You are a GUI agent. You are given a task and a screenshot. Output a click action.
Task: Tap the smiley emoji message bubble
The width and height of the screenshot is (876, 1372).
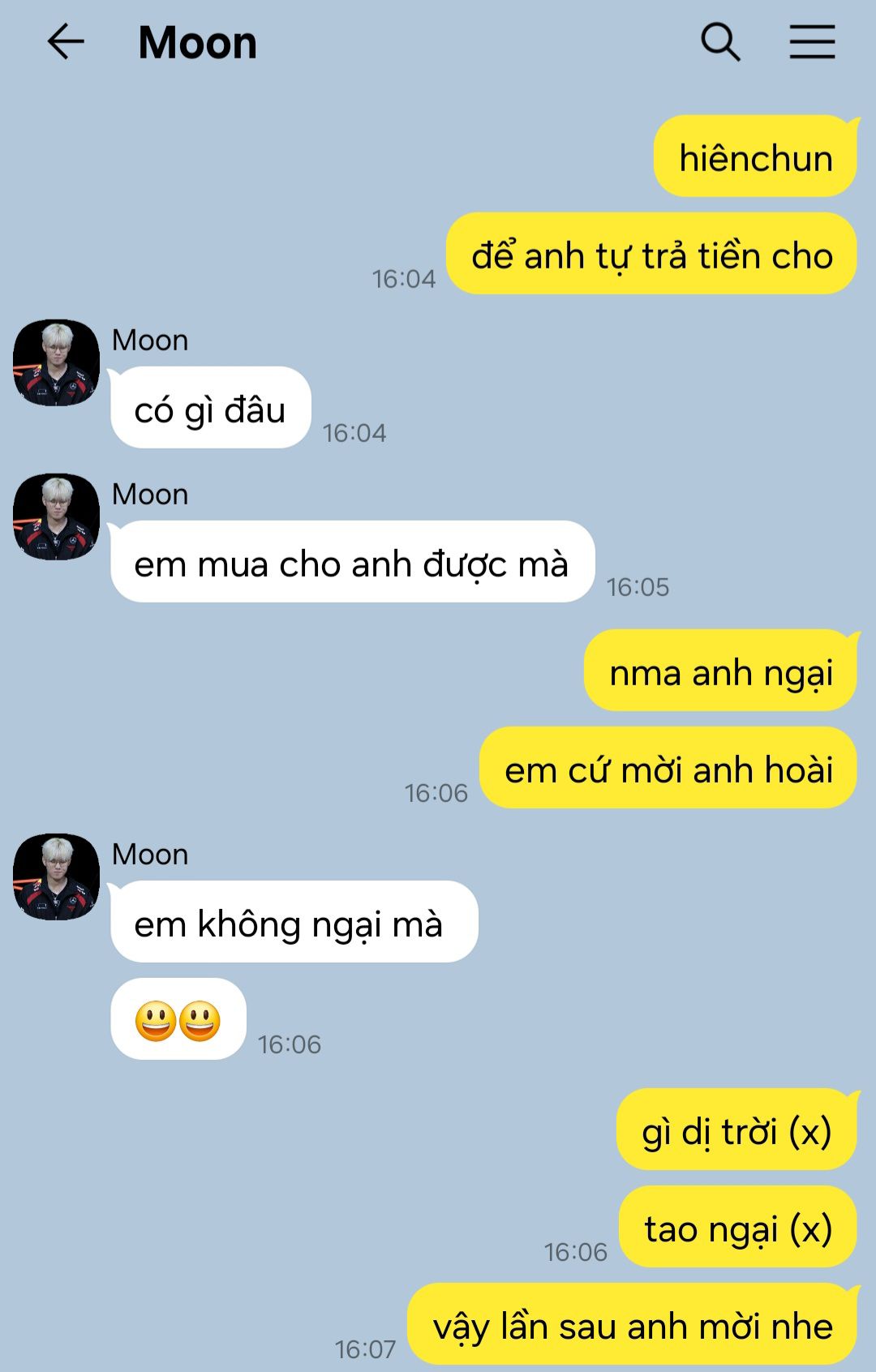click(x=178, y=1019)
